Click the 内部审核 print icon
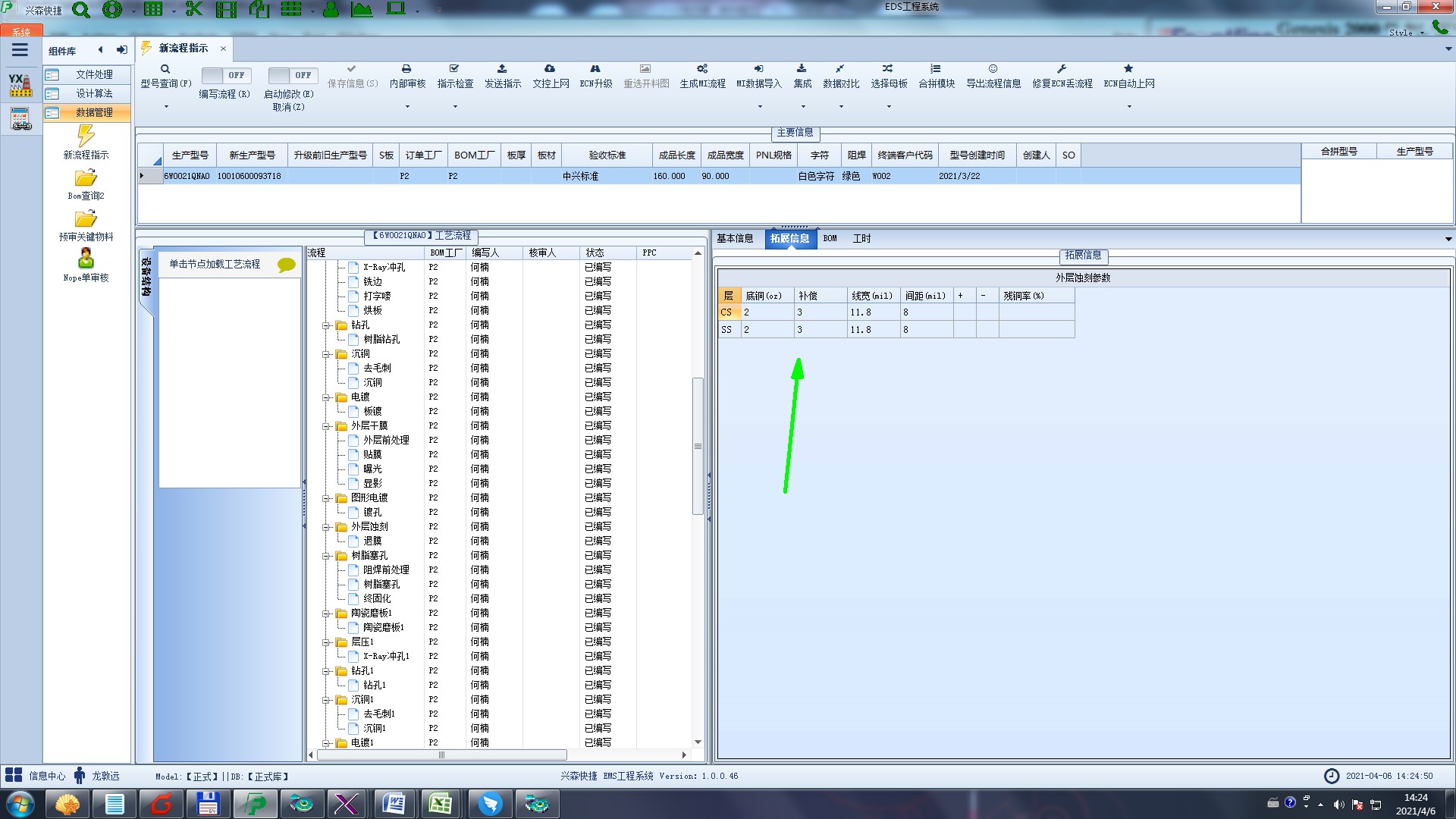The height and width of the screenshot is (819, 1456). pos(406,69)
